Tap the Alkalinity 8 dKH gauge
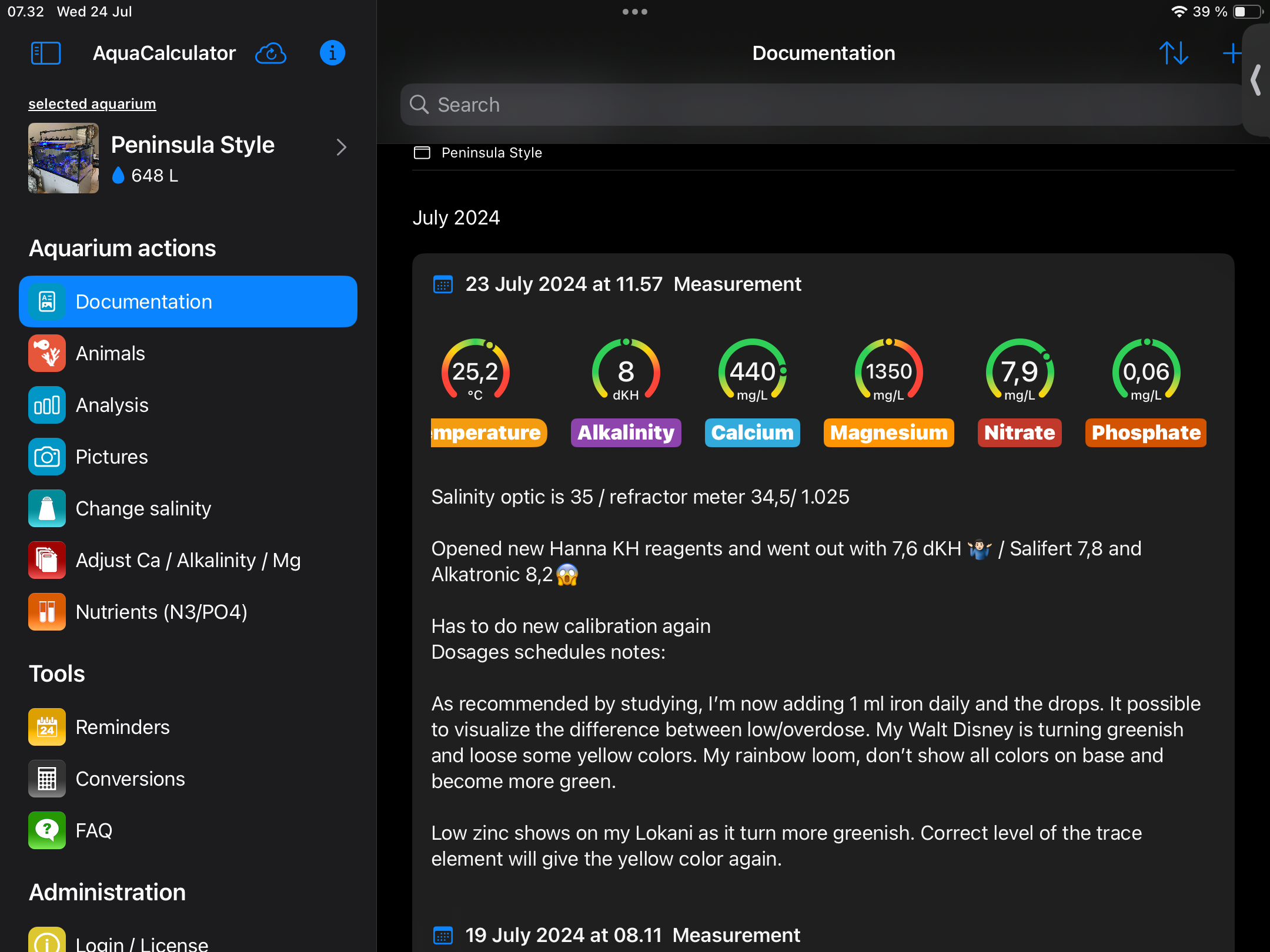Screen dimensions: 1270x952 (x=626, y=371)
